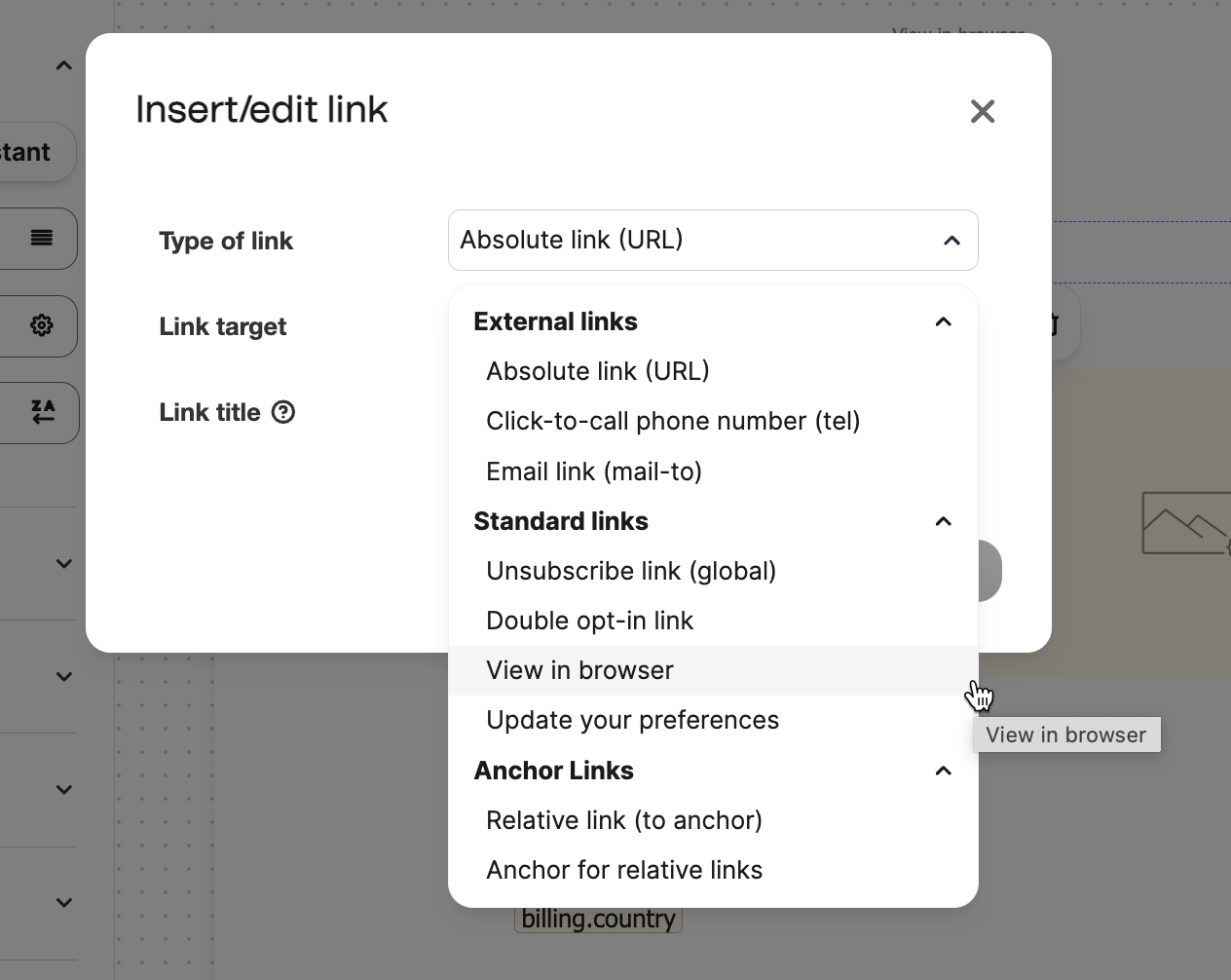
Task: Open the hamburger menu icon in sidebar
Action: pos(42,238)
